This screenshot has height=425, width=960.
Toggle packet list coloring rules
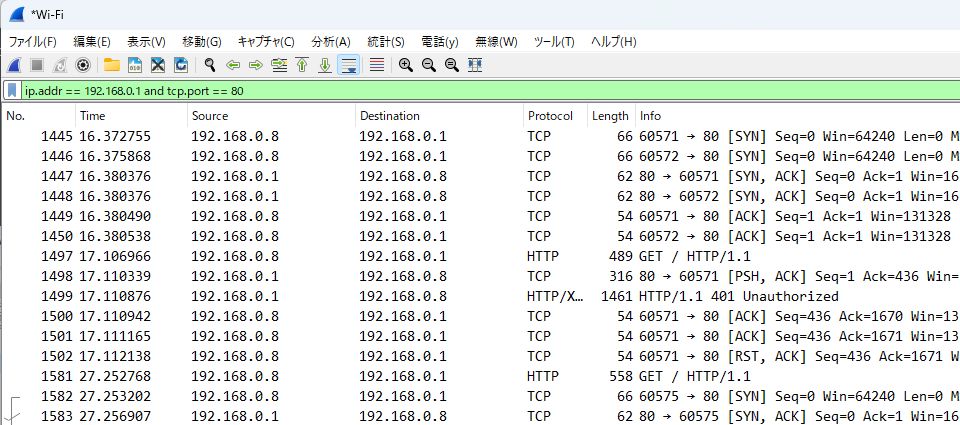377,65
